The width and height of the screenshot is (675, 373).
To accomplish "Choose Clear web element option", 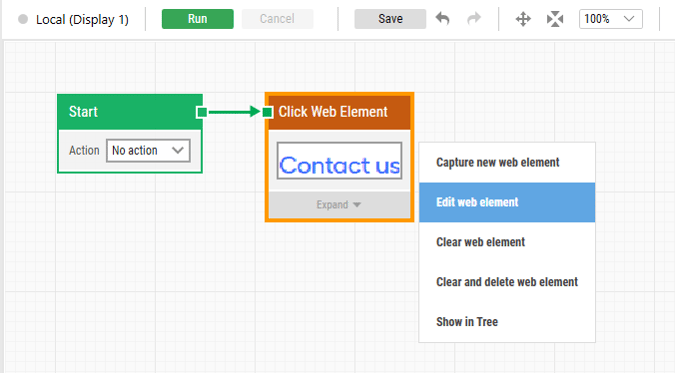I will [x=507, y=242].
